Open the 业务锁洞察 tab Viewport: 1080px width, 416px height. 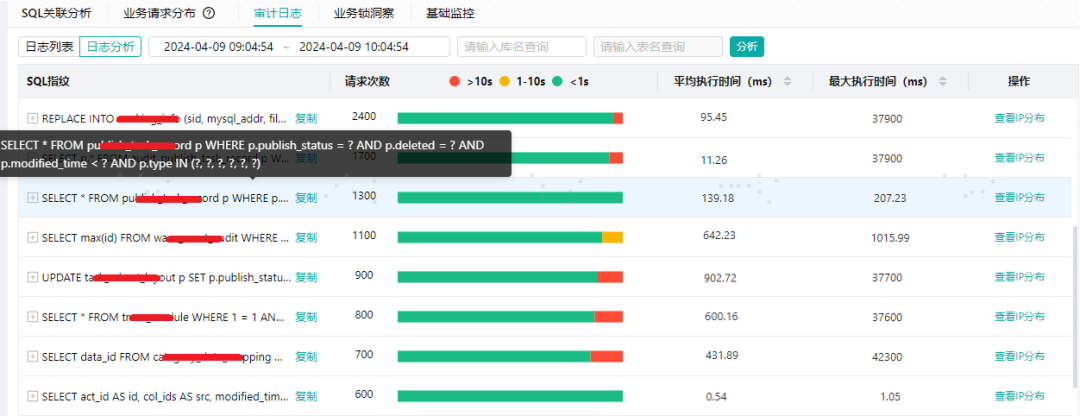click(x=363, y=13)
